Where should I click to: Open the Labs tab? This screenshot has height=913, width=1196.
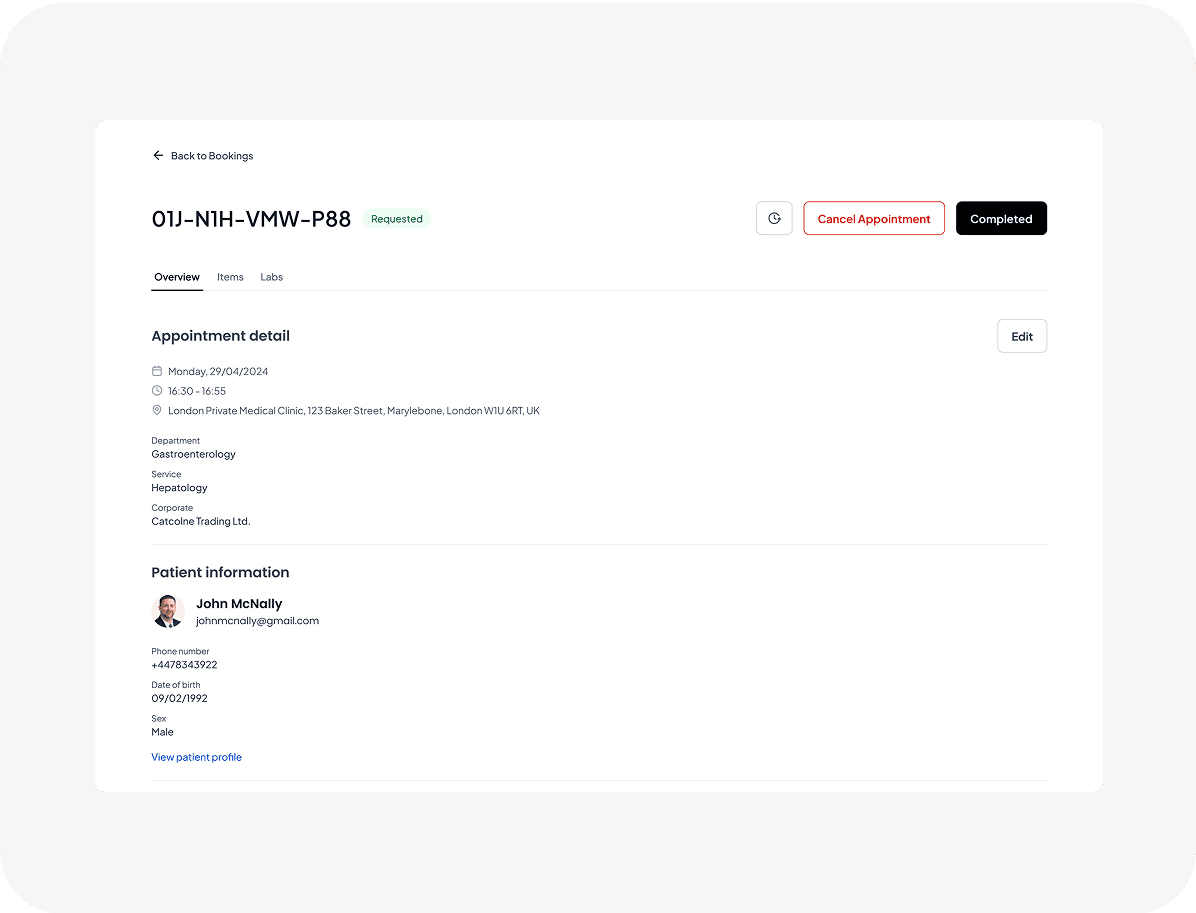click(x=272, y=277)
